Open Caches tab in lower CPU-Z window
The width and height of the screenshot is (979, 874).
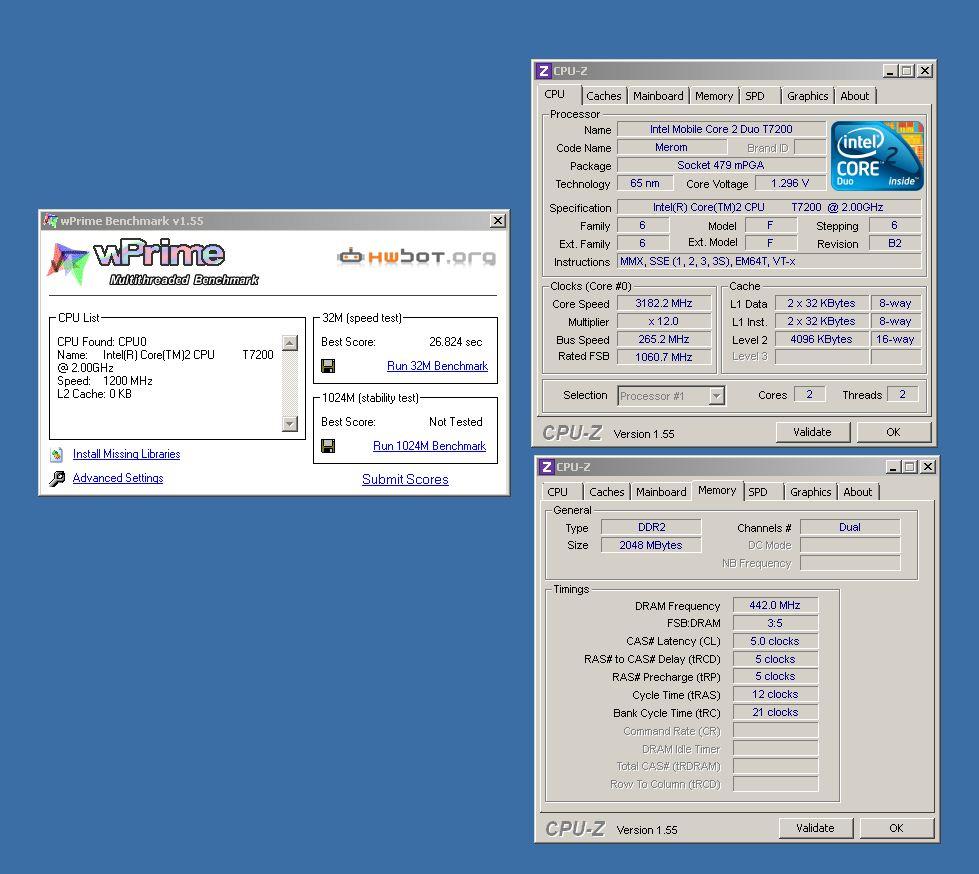pyautogui.click(x=607, y=492)
